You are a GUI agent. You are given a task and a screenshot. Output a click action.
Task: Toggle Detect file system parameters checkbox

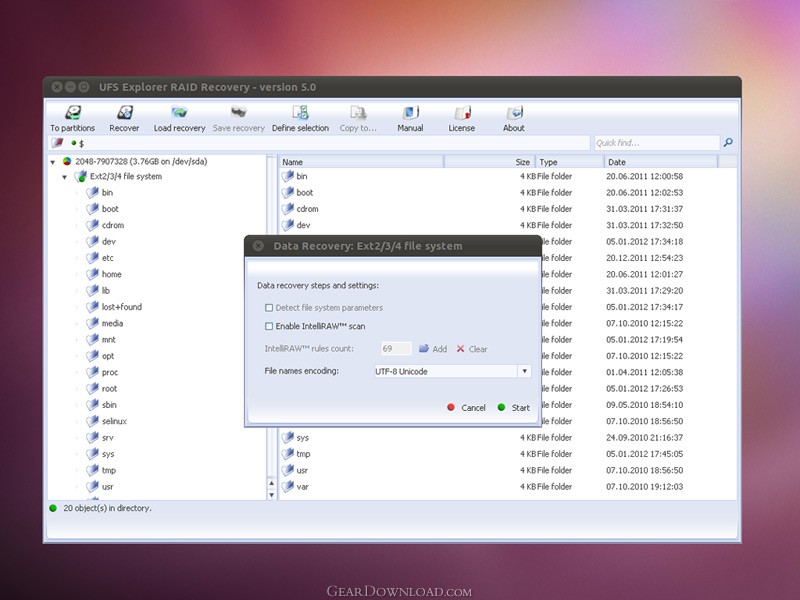pyautogui.click(x=269, y=308)
